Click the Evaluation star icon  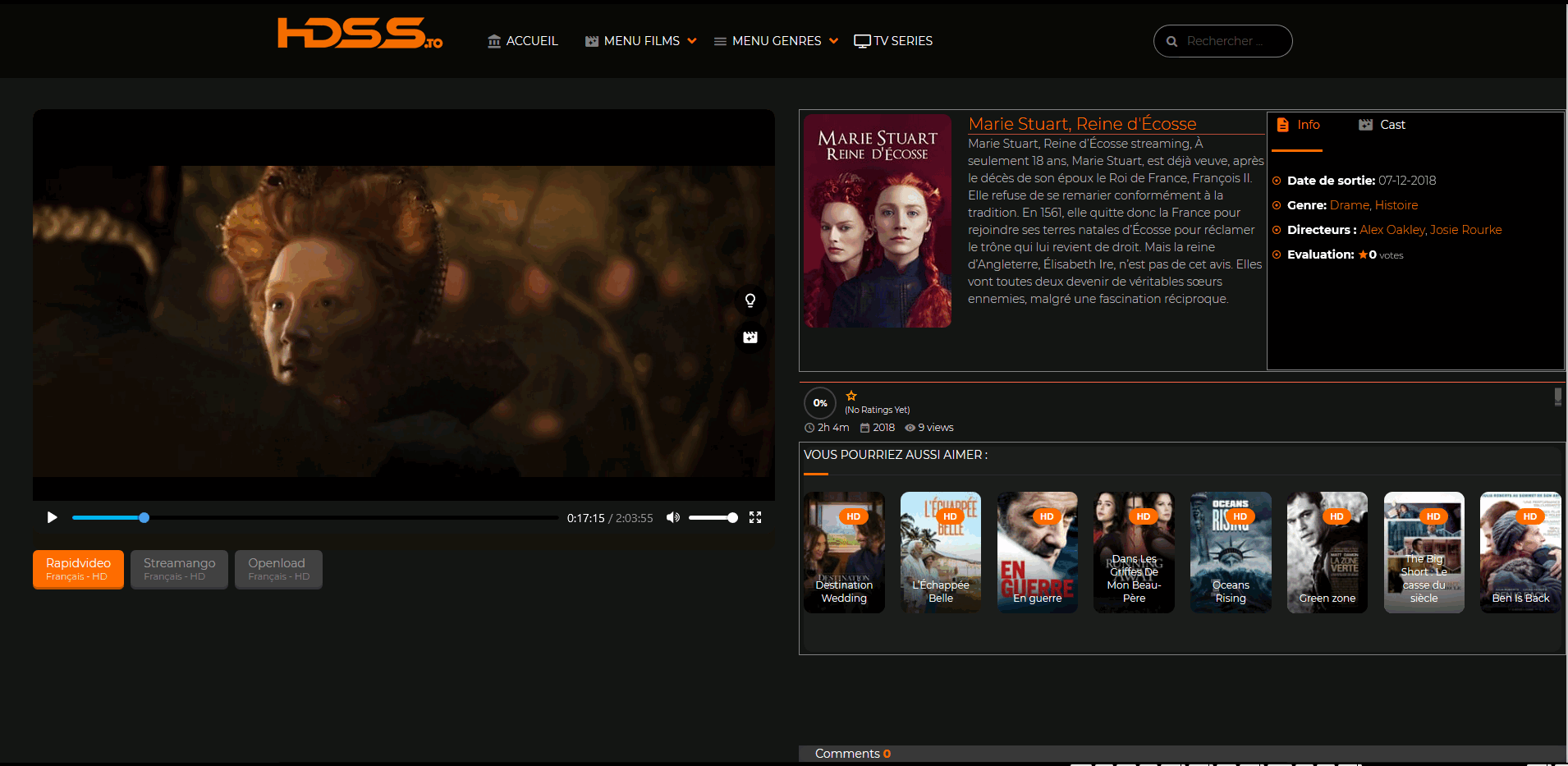pyautogui.click(x=1363, y=255)
